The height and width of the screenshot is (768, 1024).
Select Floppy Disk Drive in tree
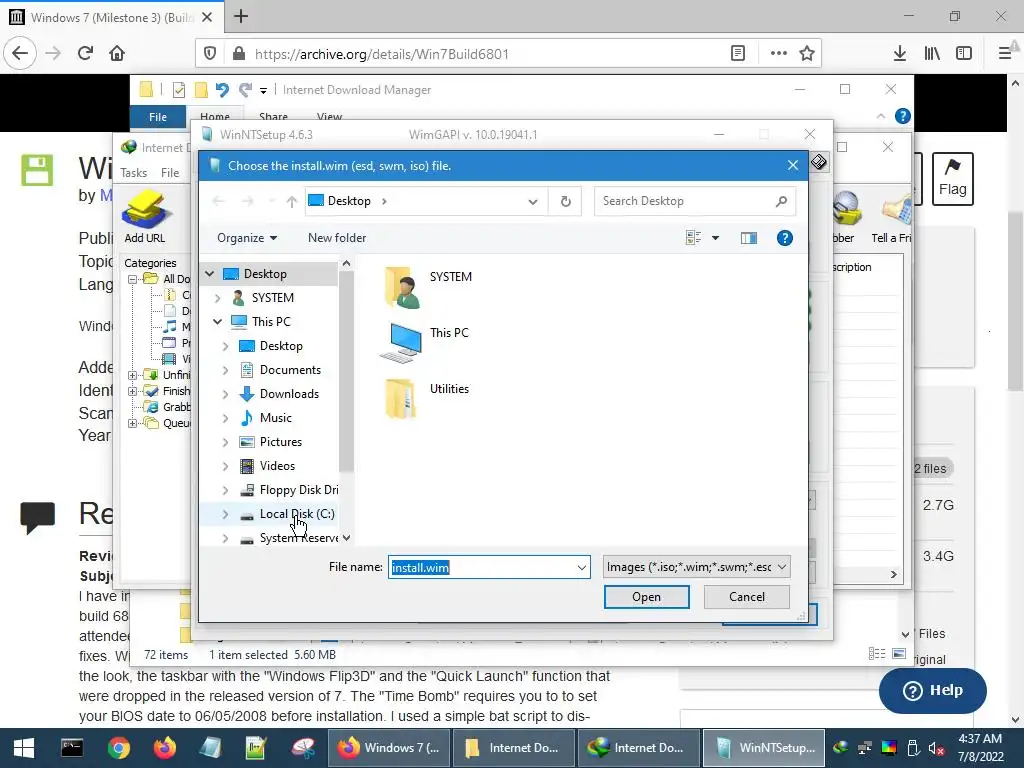coord(298,490)
